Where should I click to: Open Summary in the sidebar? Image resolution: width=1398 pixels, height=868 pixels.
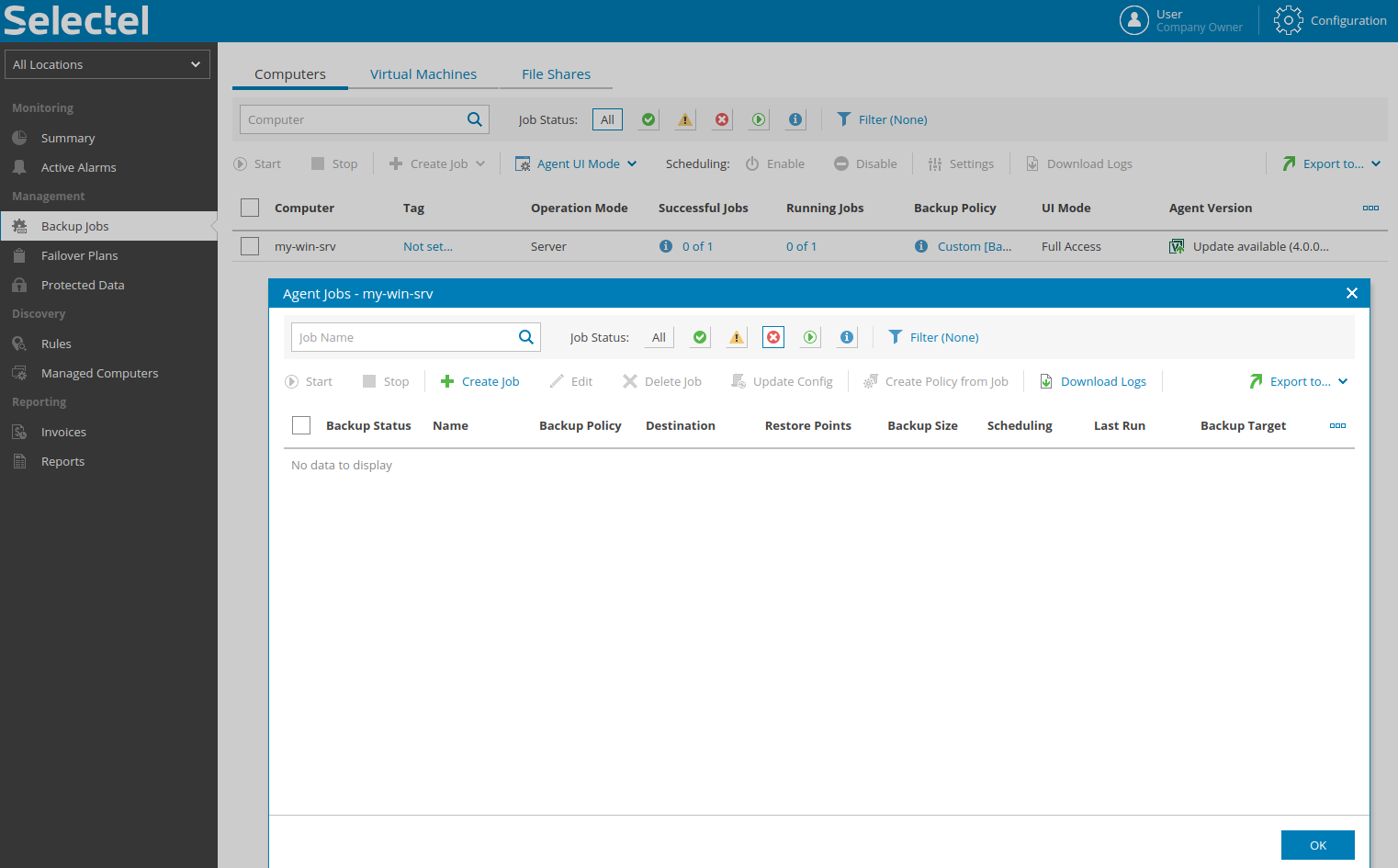[x=108, y=138]
